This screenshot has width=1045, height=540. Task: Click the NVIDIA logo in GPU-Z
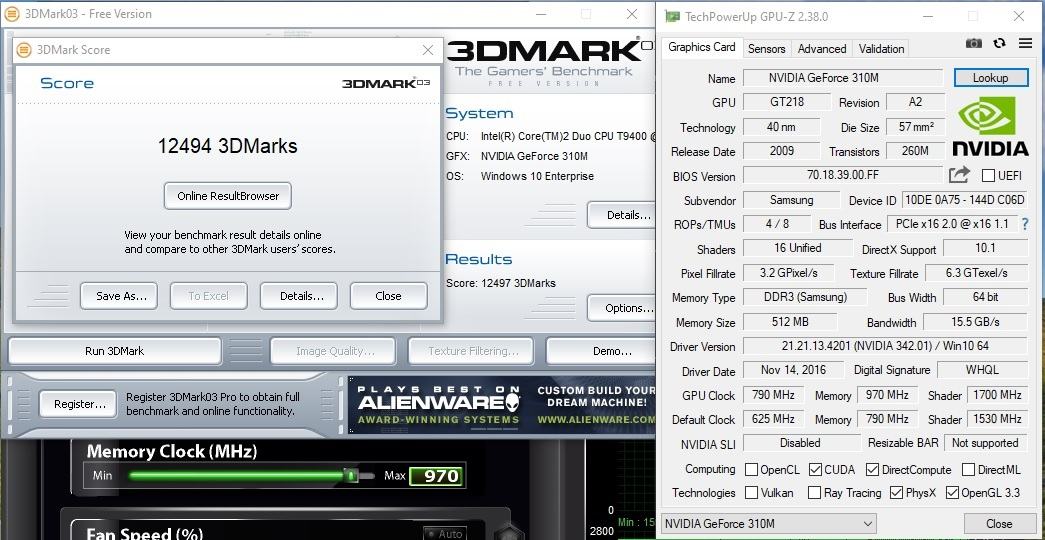click(x=990, y=127)
